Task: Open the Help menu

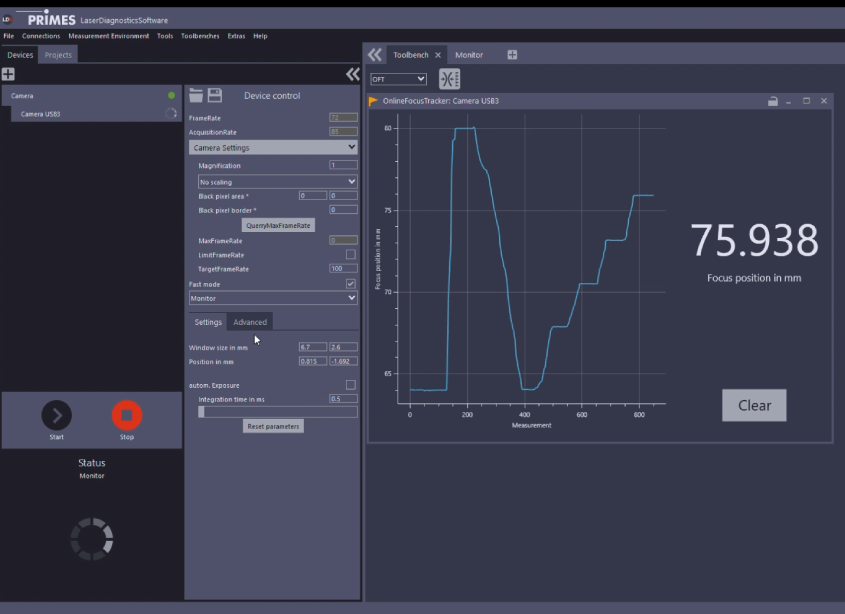Action: 260,36
